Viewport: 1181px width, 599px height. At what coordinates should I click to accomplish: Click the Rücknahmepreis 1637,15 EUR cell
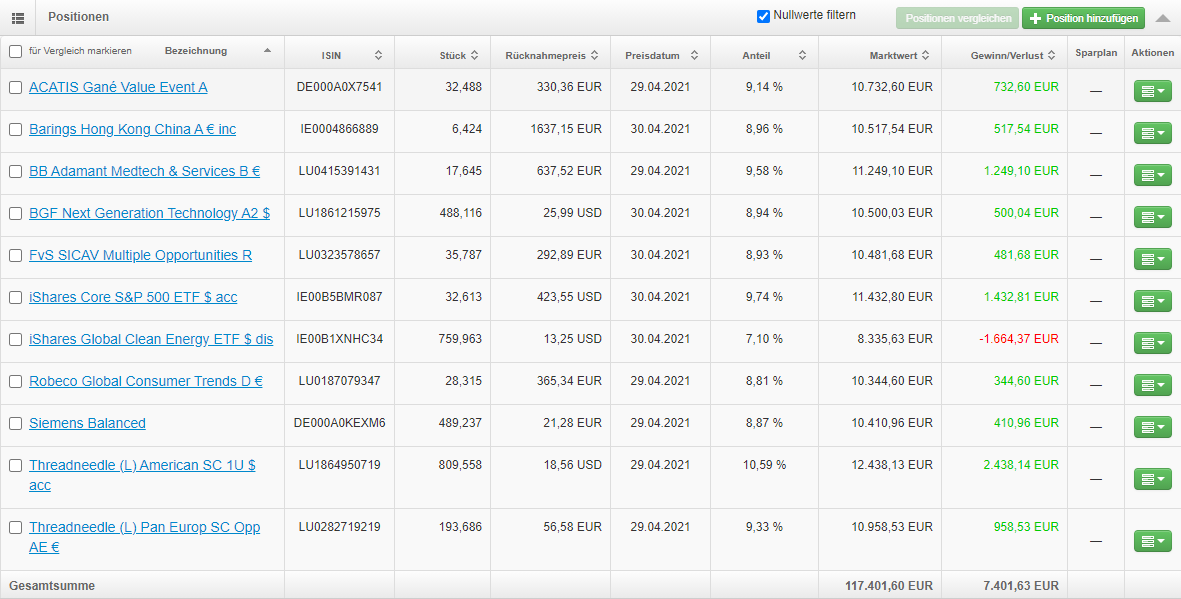click(566, 129)
